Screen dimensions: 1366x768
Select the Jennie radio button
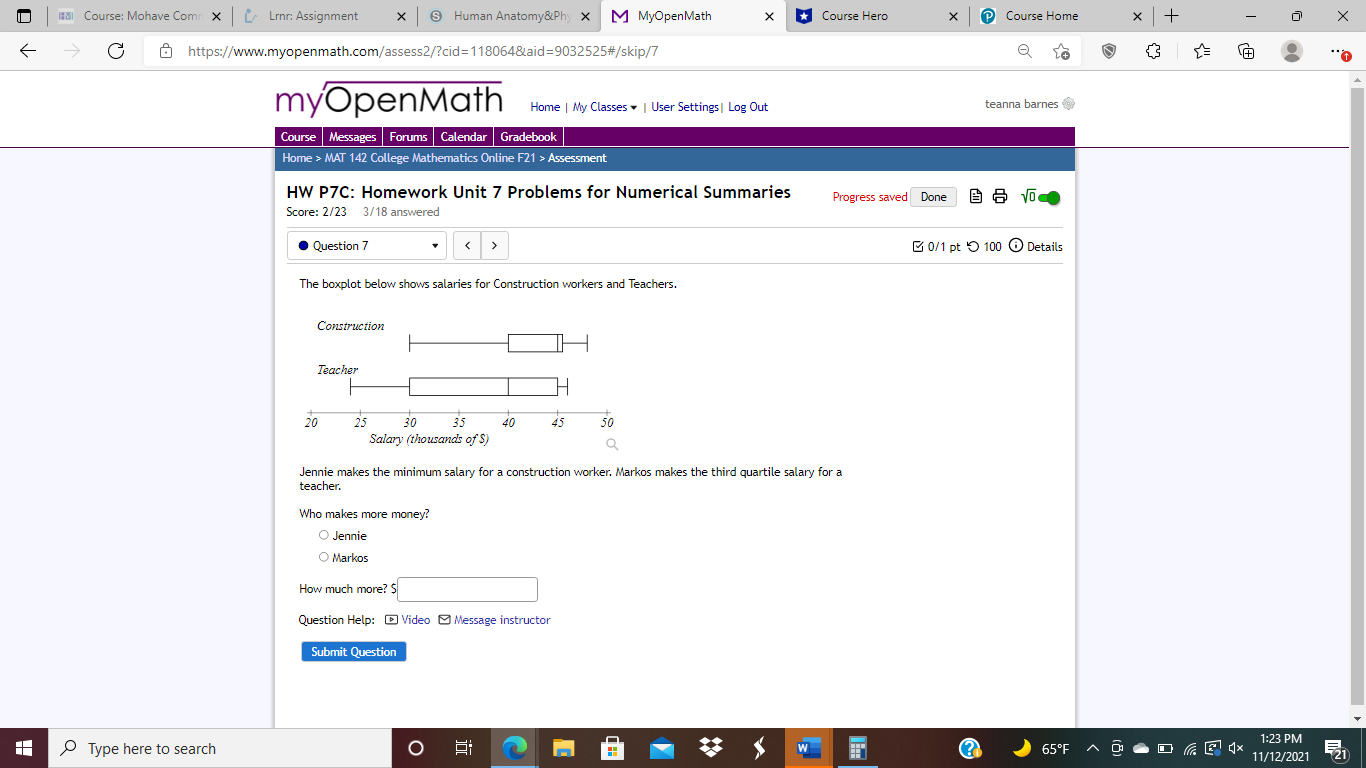coord(323,535)
